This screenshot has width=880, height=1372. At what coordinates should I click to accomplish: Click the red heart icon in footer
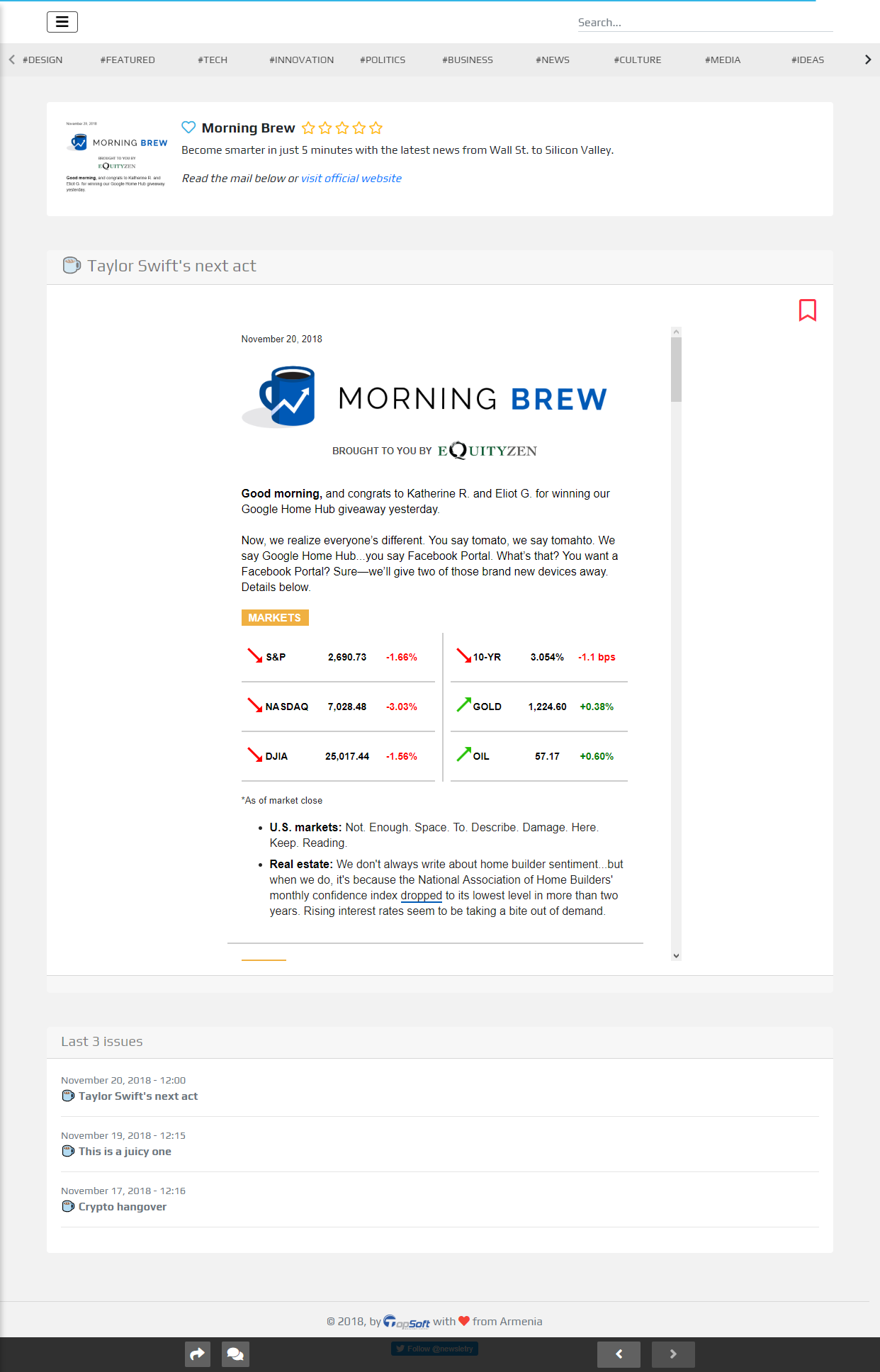(x=464, y=1322)
